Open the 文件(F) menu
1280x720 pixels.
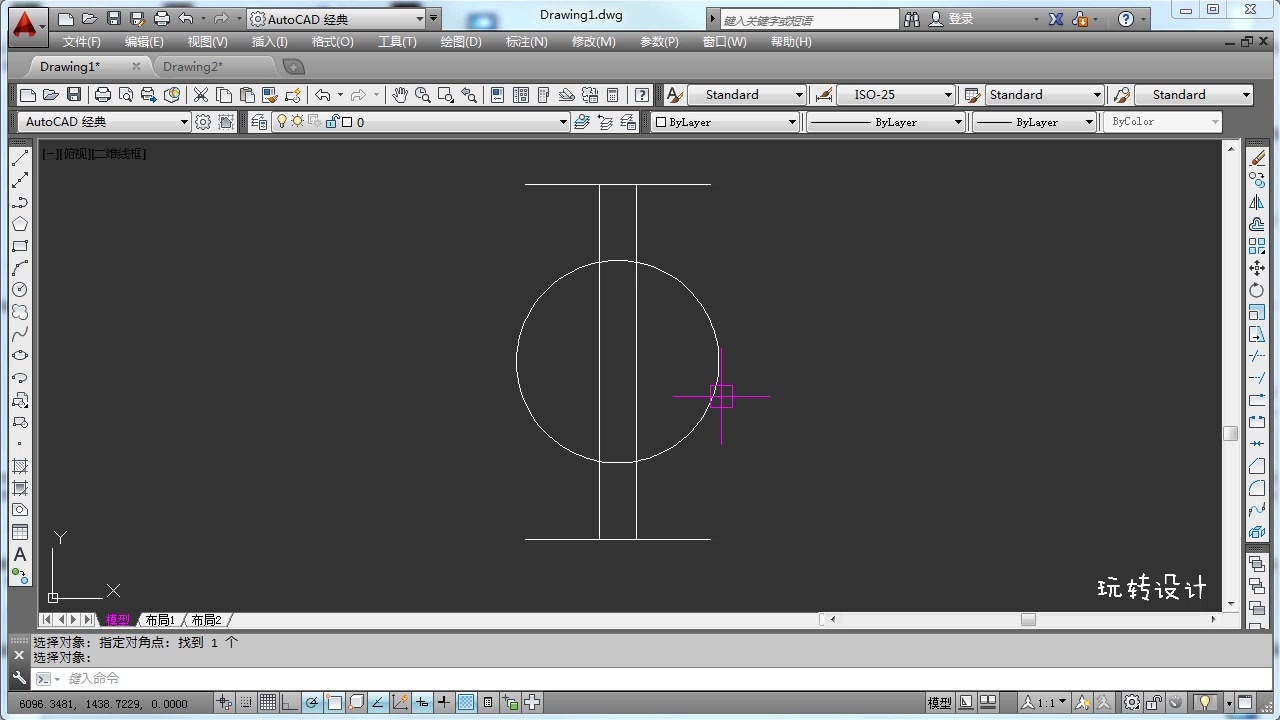(82, 42)
